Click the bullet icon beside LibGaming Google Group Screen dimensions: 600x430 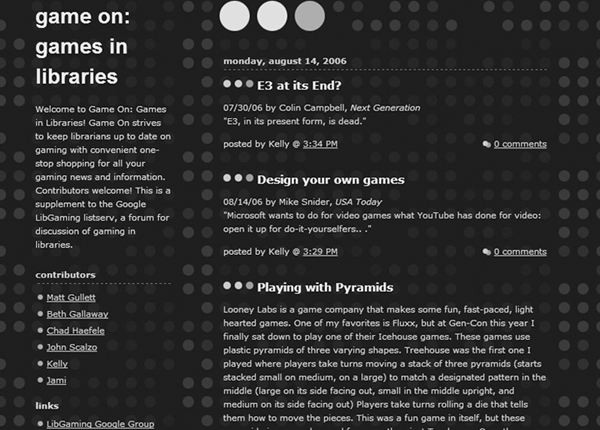pyautogui.click(x=40, y=424)
